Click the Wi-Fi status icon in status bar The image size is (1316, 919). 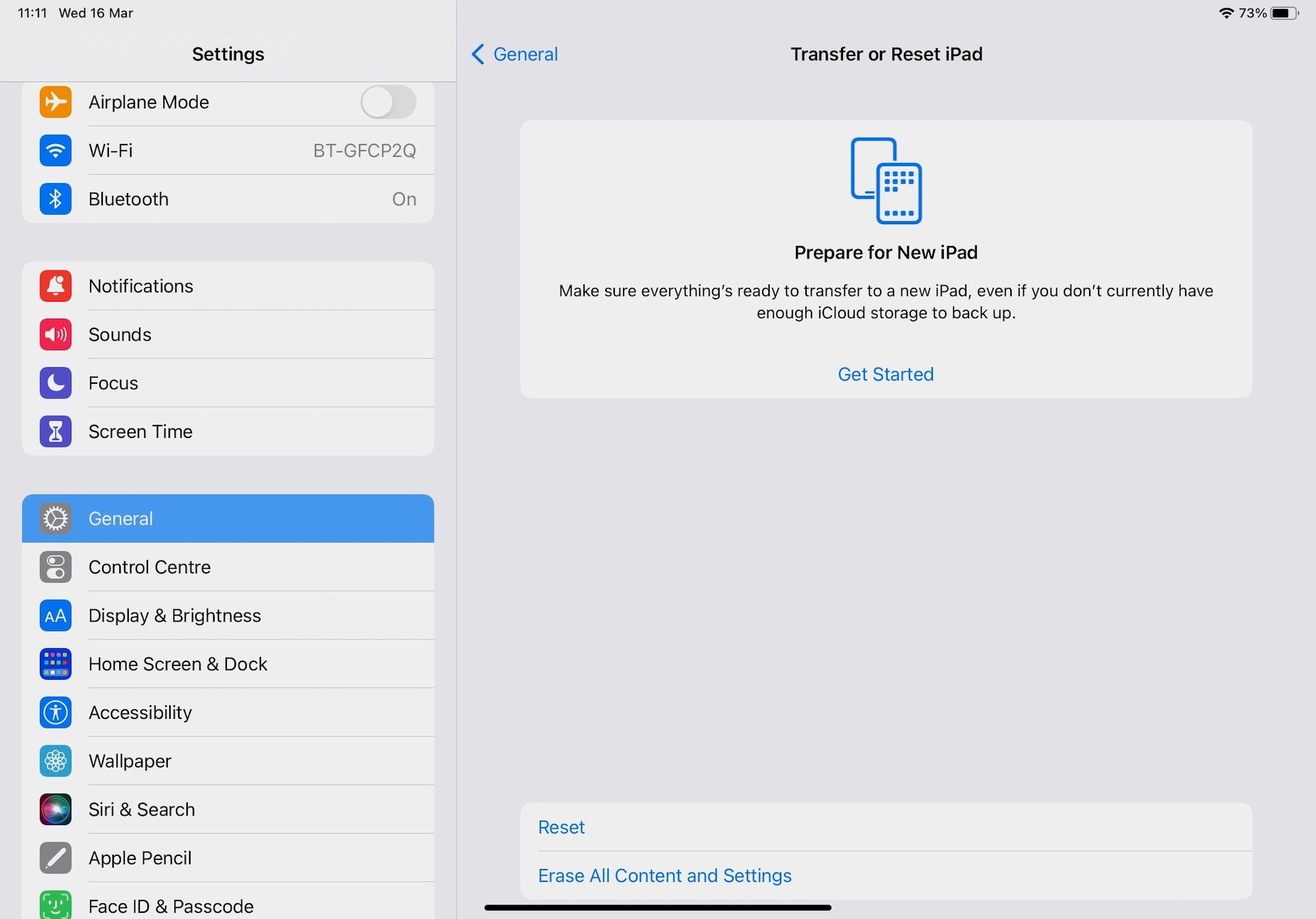(1226, 13)
